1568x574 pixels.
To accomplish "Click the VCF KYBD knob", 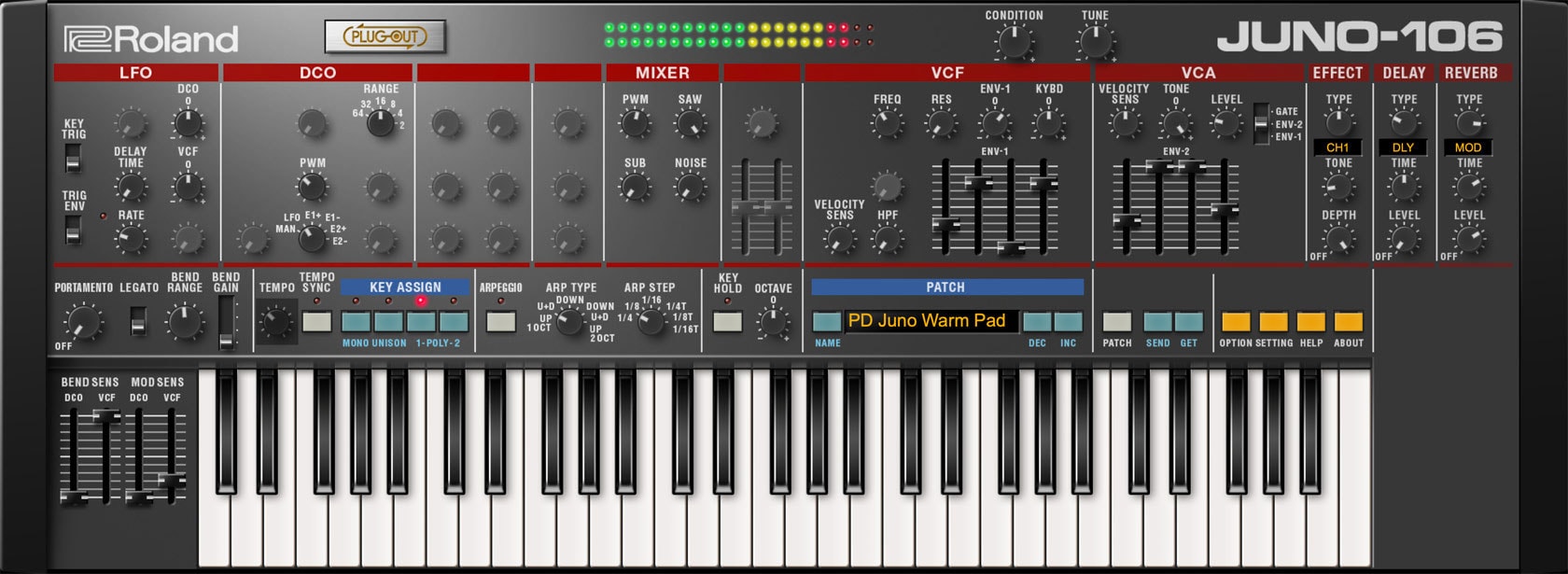I will [1049, 123].
